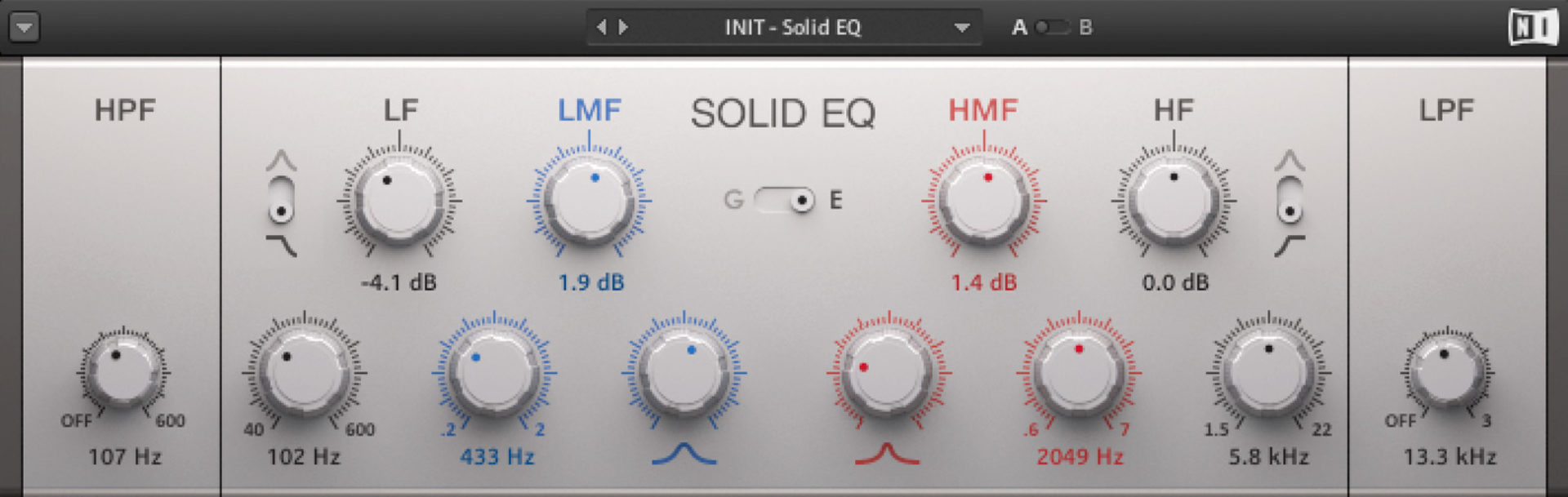Click the LPF section label
1568x497 pixels.
(1446, 110)
